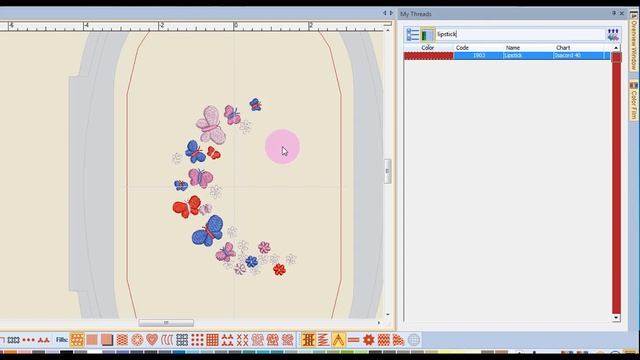Sort threads by the Color column
Image resolution: width=640 pixels, height=360 pixels.
428,48
